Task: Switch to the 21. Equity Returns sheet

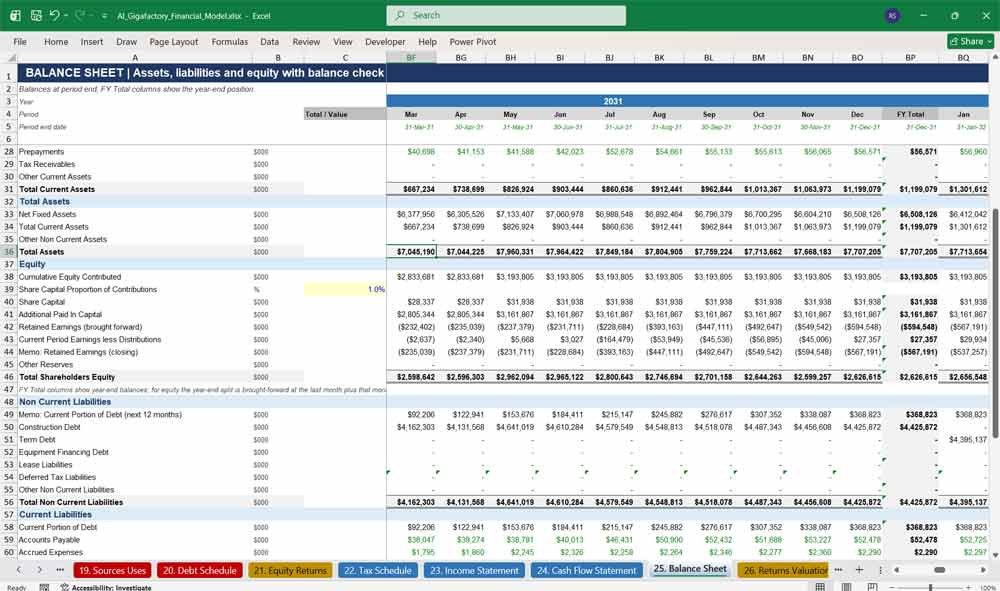Action: (290, 570)
